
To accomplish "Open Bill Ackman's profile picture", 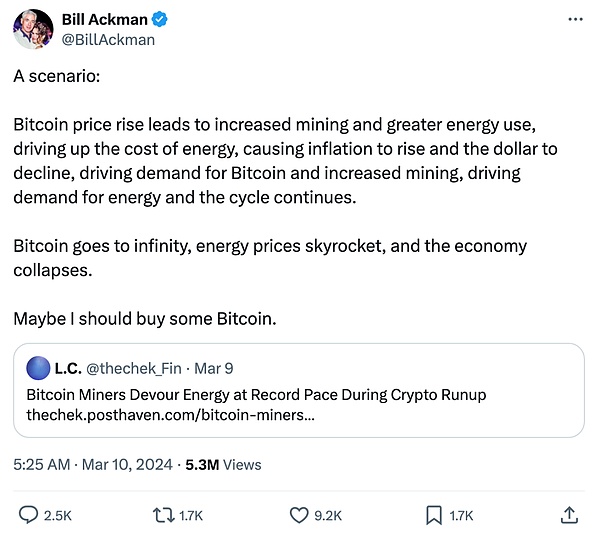I will point(32,28).
